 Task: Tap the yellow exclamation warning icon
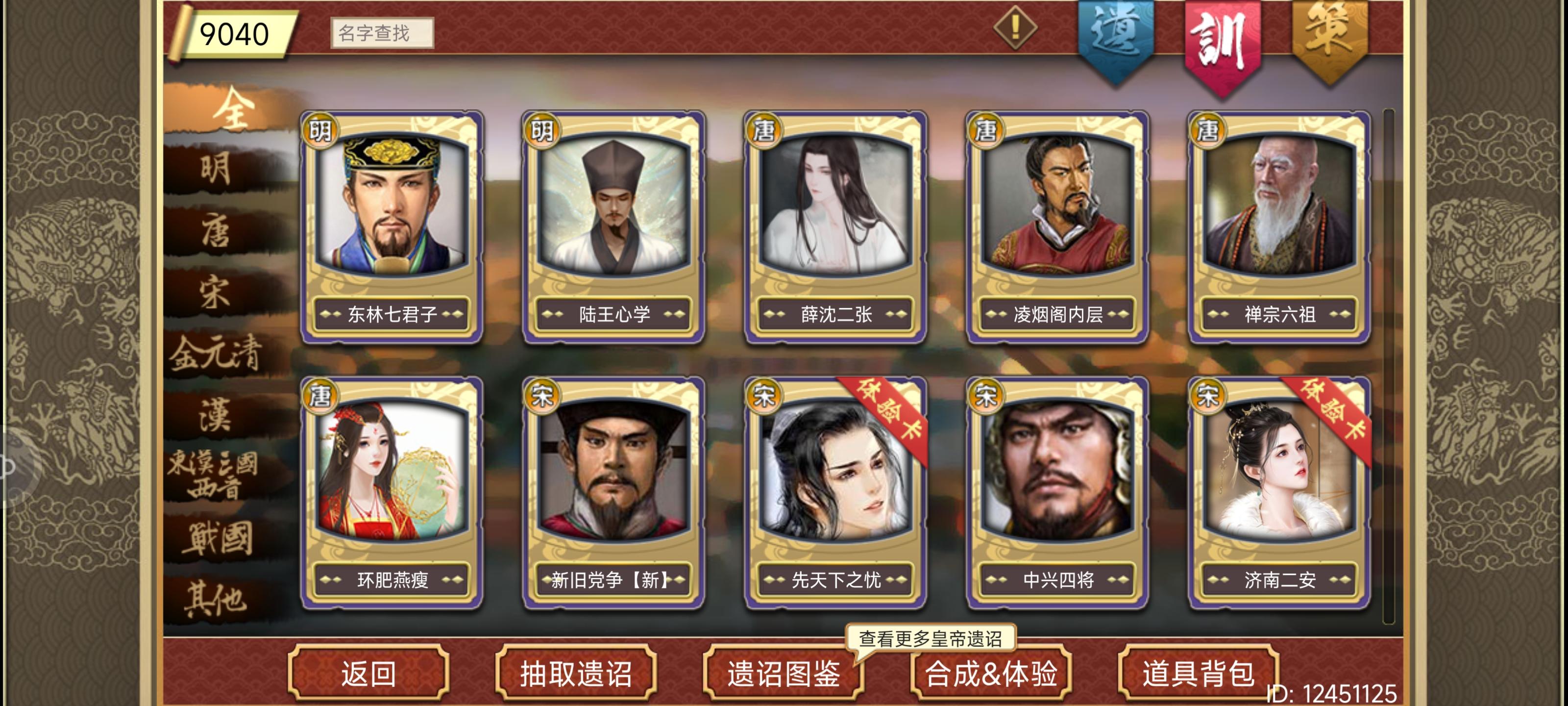click(1015, 28)
